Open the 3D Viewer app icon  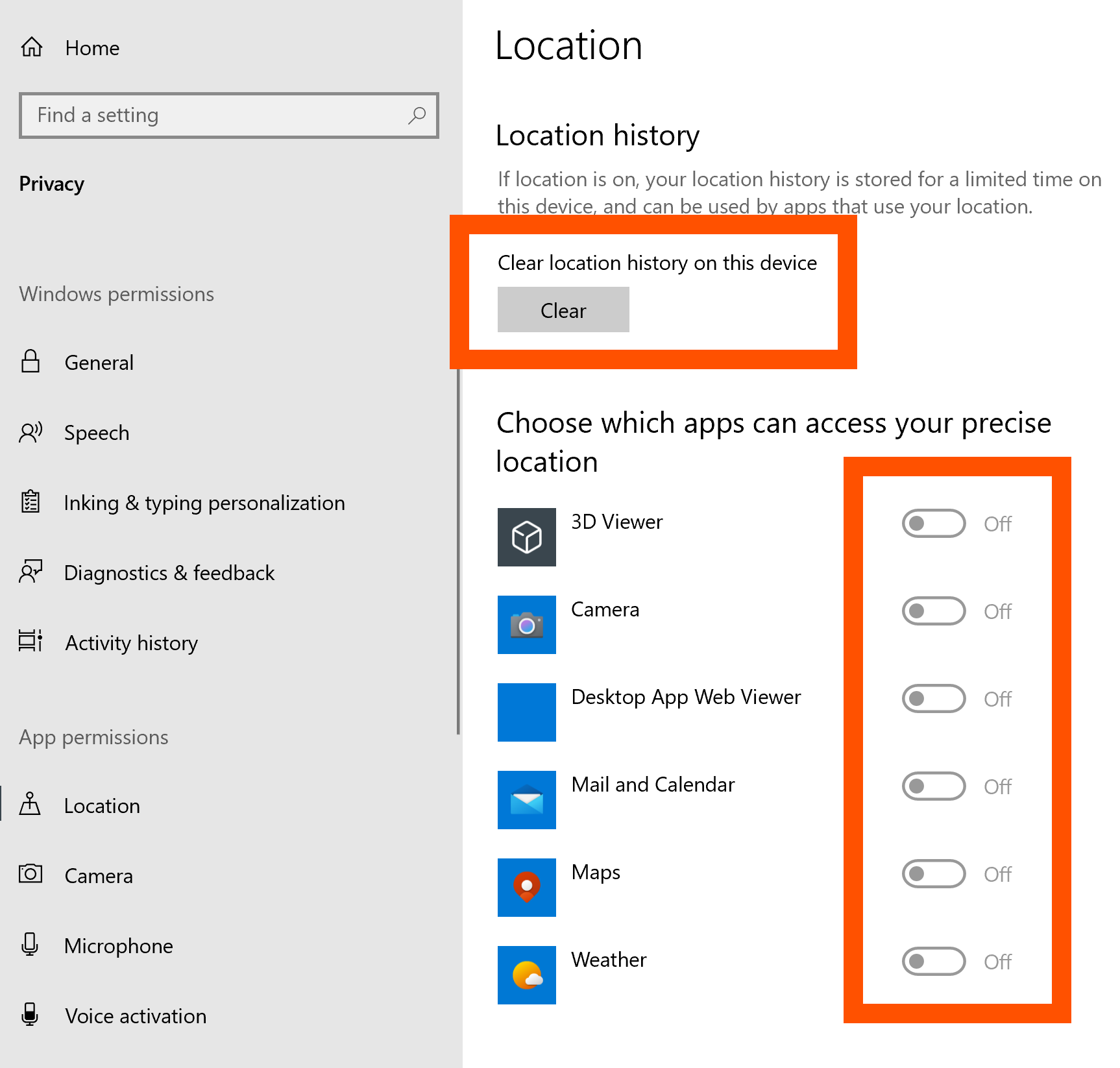point(526,537)
